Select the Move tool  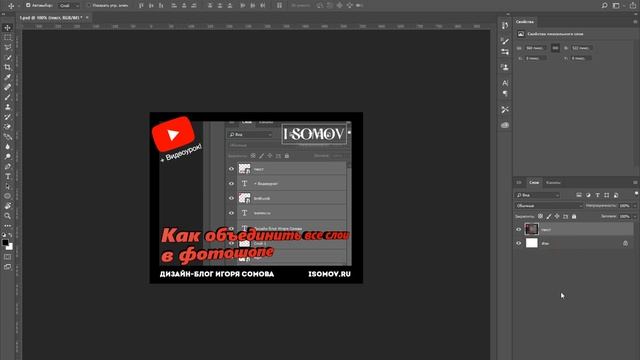(7, 28)
